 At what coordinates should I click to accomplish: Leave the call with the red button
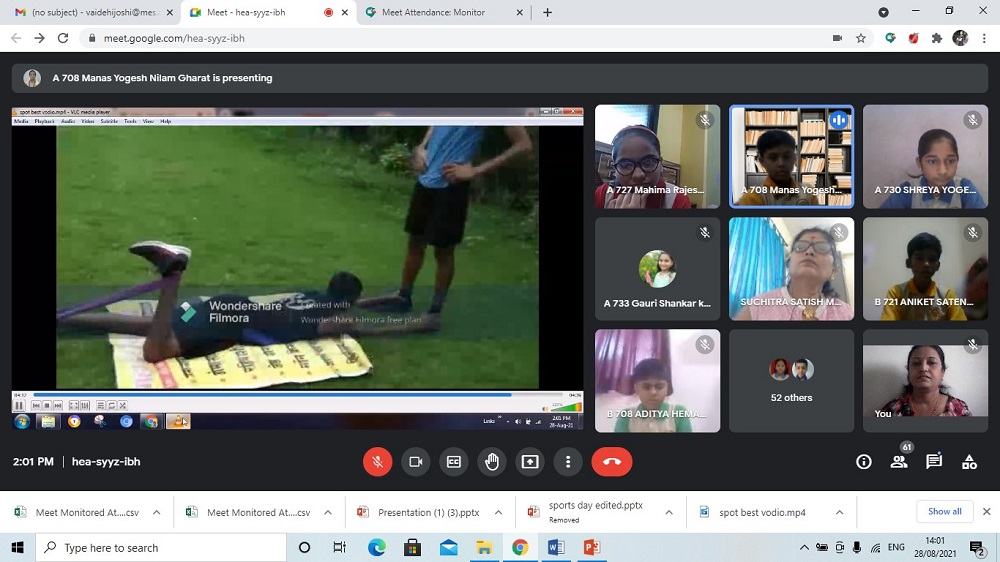pos(611,462)
